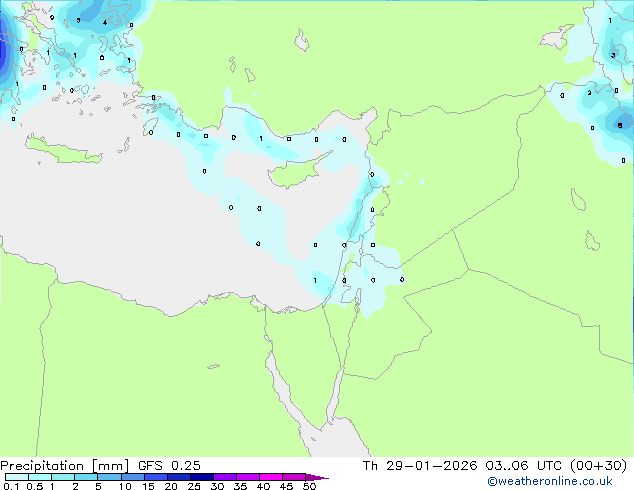This screenshot has width=634, height=490.
Task: Click the '(00+30)' forecast offset text
Action: coord(598,466)
